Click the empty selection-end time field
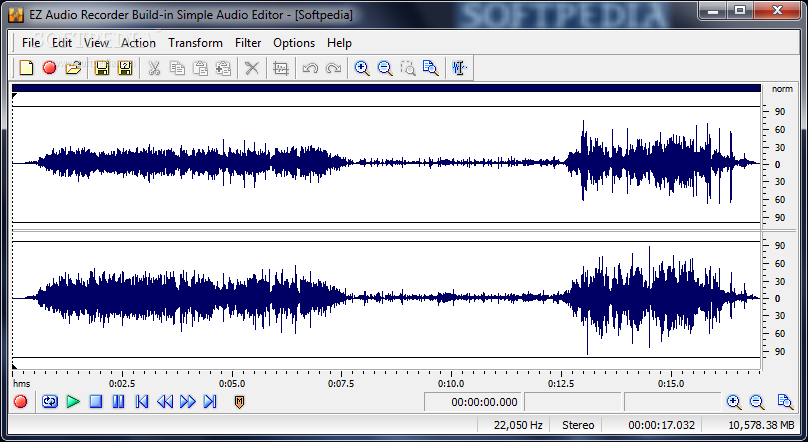808x442 pixels. 573,402
